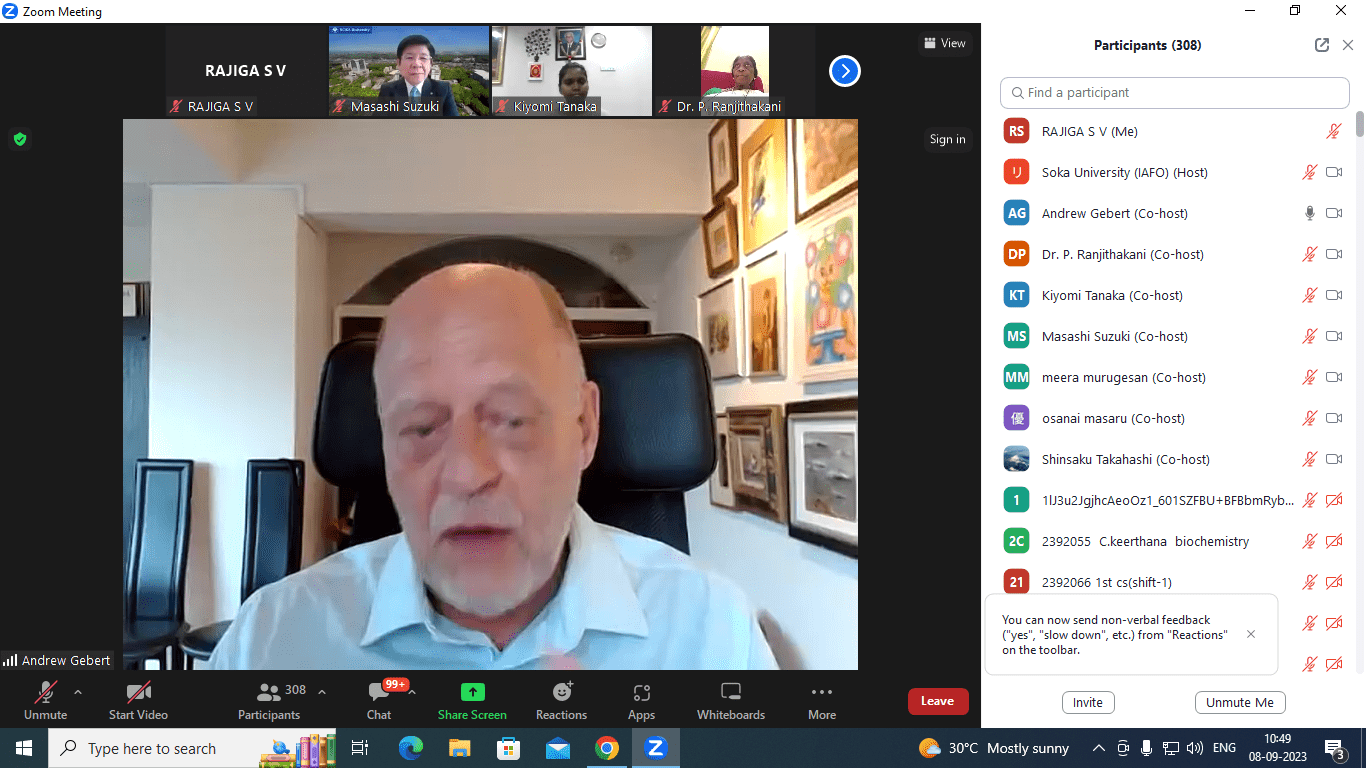Click the green encryption shield icon
The width and height of the screenshot is (1366, 768).
tap(19, 139)
